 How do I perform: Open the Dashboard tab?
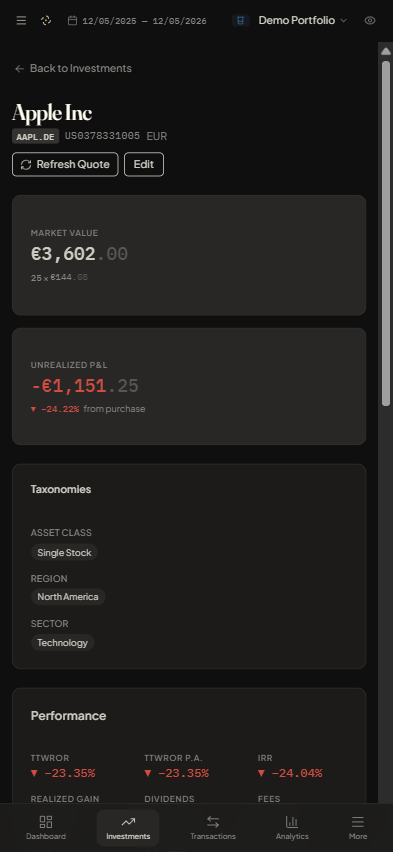point(46,828)
